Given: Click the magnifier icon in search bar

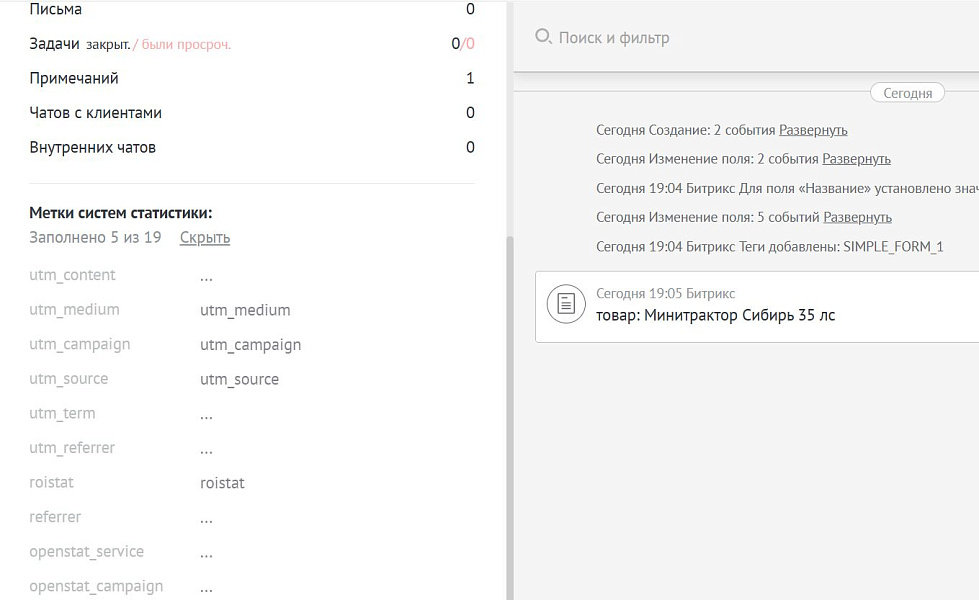Looking at the screenshot, I should point(543,37).
